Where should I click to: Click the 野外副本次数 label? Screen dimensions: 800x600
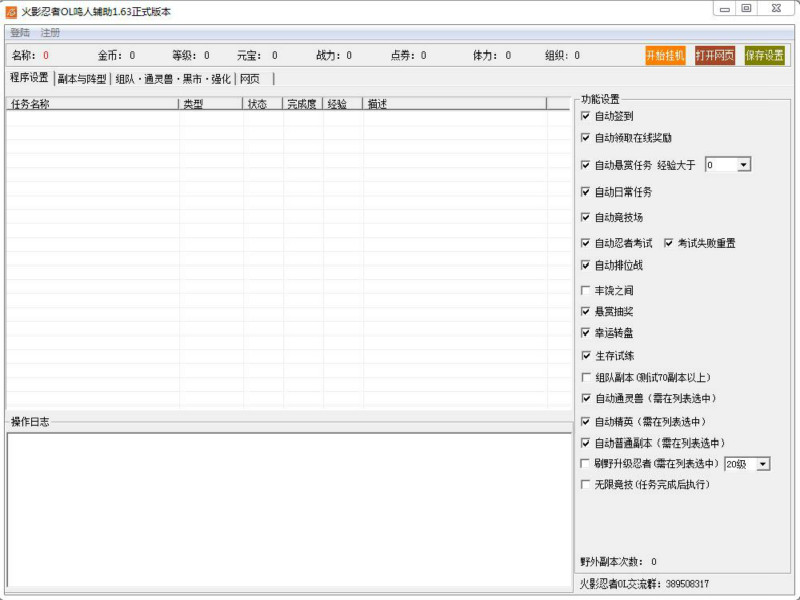(x=611, y=562)
